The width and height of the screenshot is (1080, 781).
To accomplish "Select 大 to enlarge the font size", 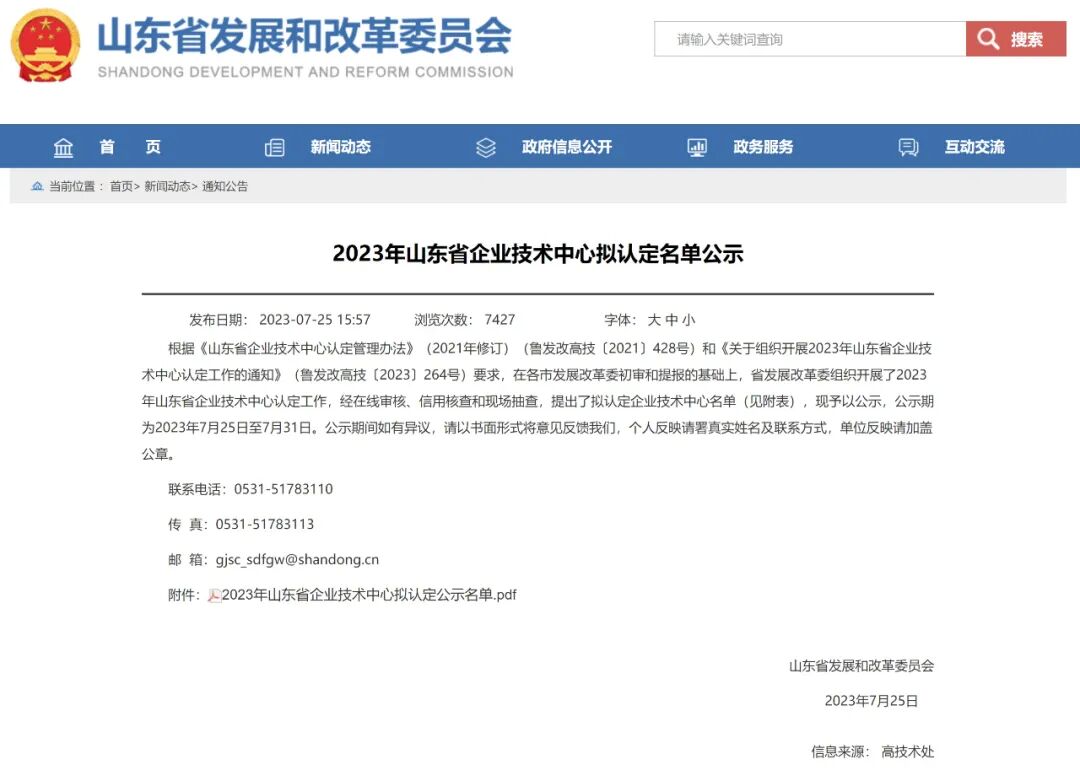I will (x=657, y=319).
